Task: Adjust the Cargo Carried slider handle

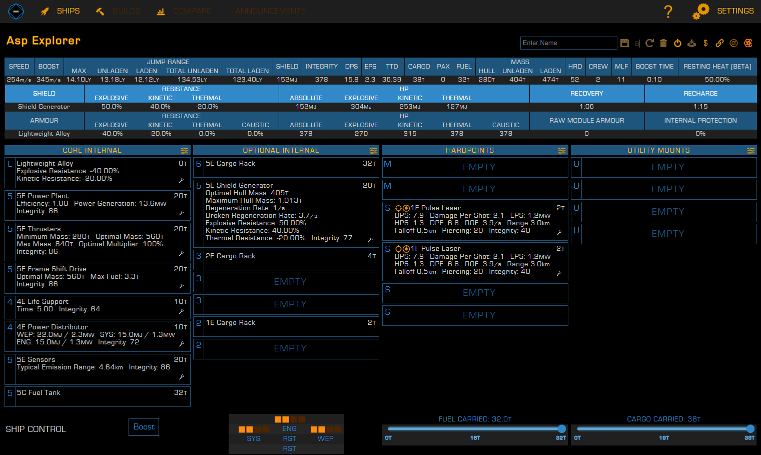Action: tap(750, 429)
